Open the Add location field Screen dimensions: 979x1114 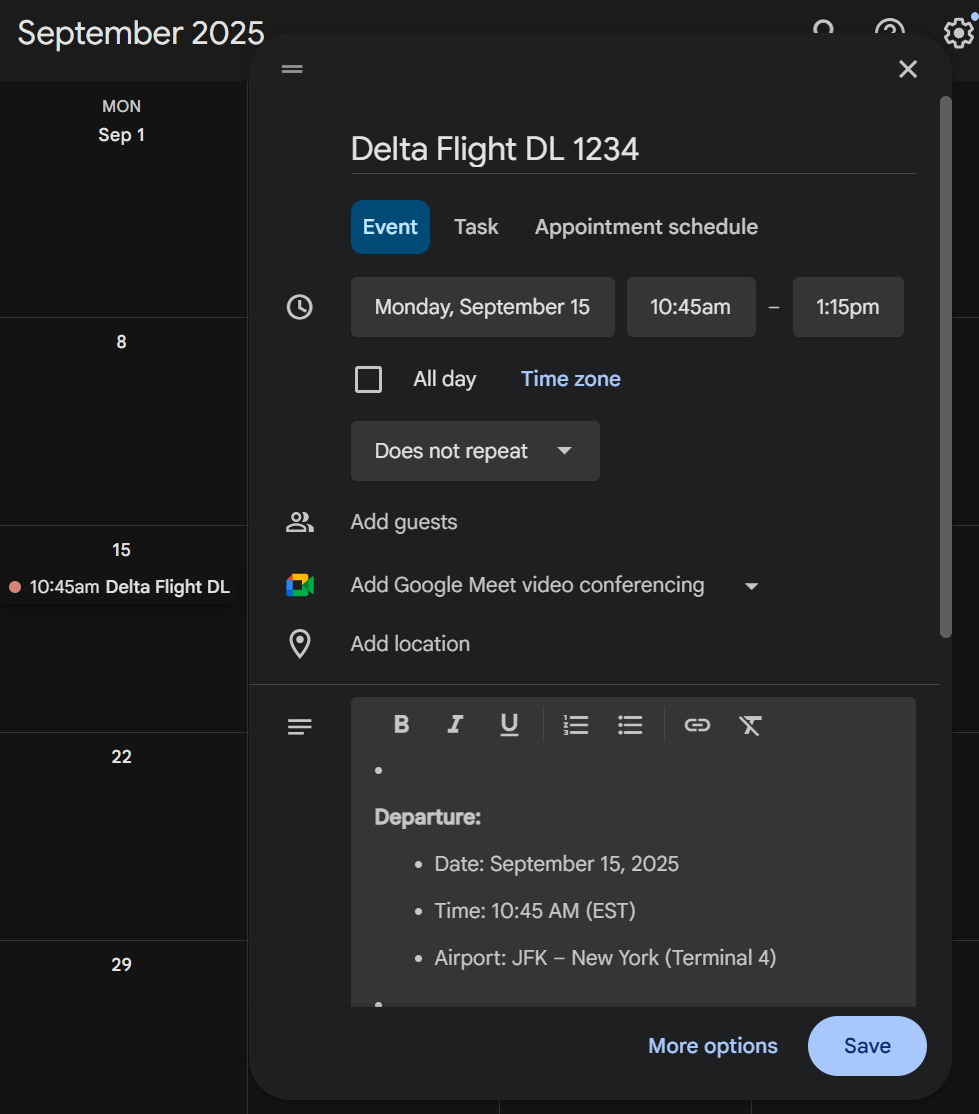(x=410, y=644)
